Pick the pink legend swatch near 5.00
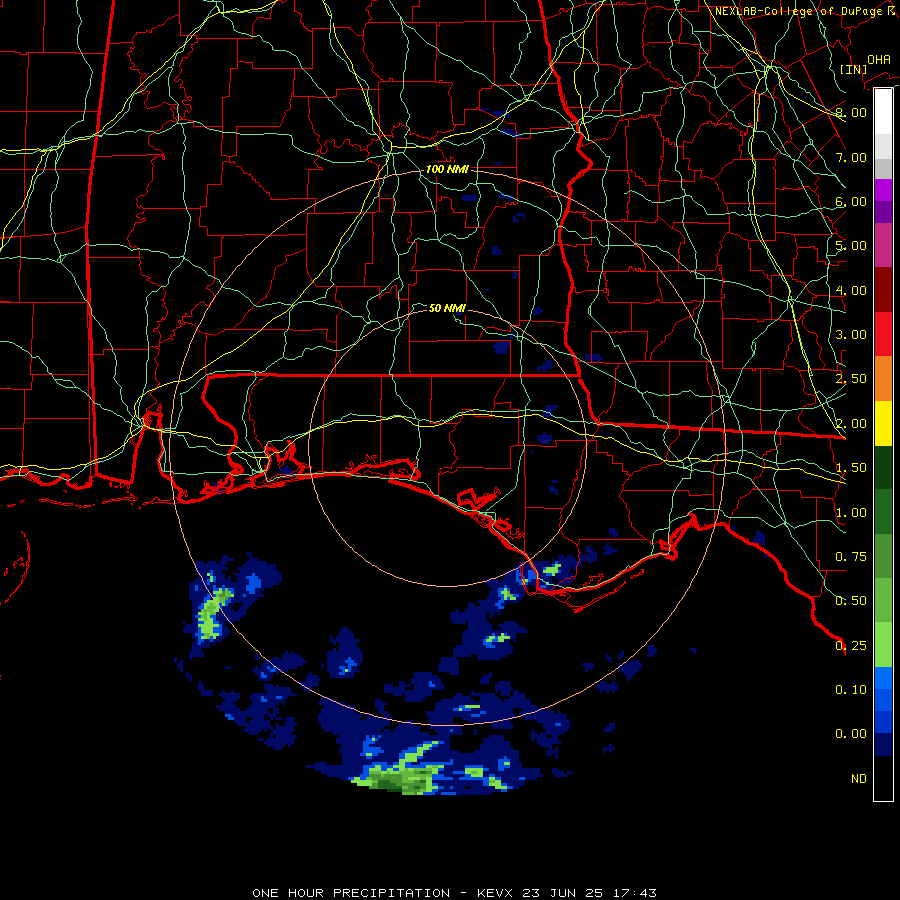This screenshot has height=900, width=900. (883, 245)
